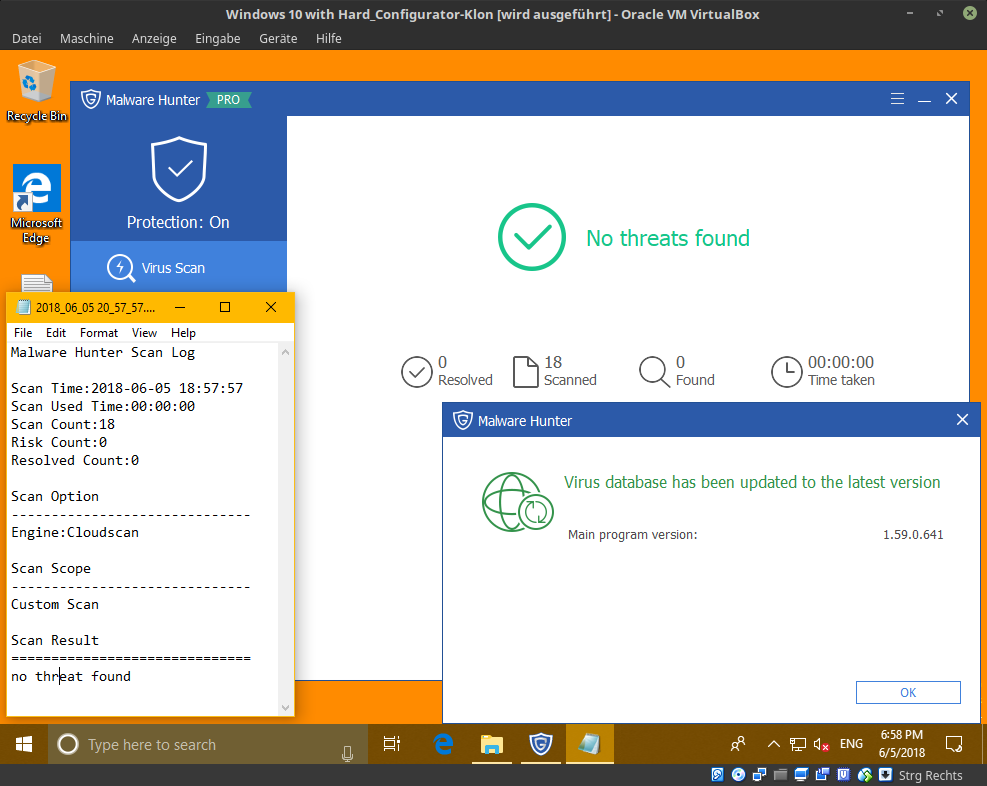Image resolution: width=987 pixels, height=786 pixels.
Task: Open VirtualBox Datei menu
Action: coord(26,38)
